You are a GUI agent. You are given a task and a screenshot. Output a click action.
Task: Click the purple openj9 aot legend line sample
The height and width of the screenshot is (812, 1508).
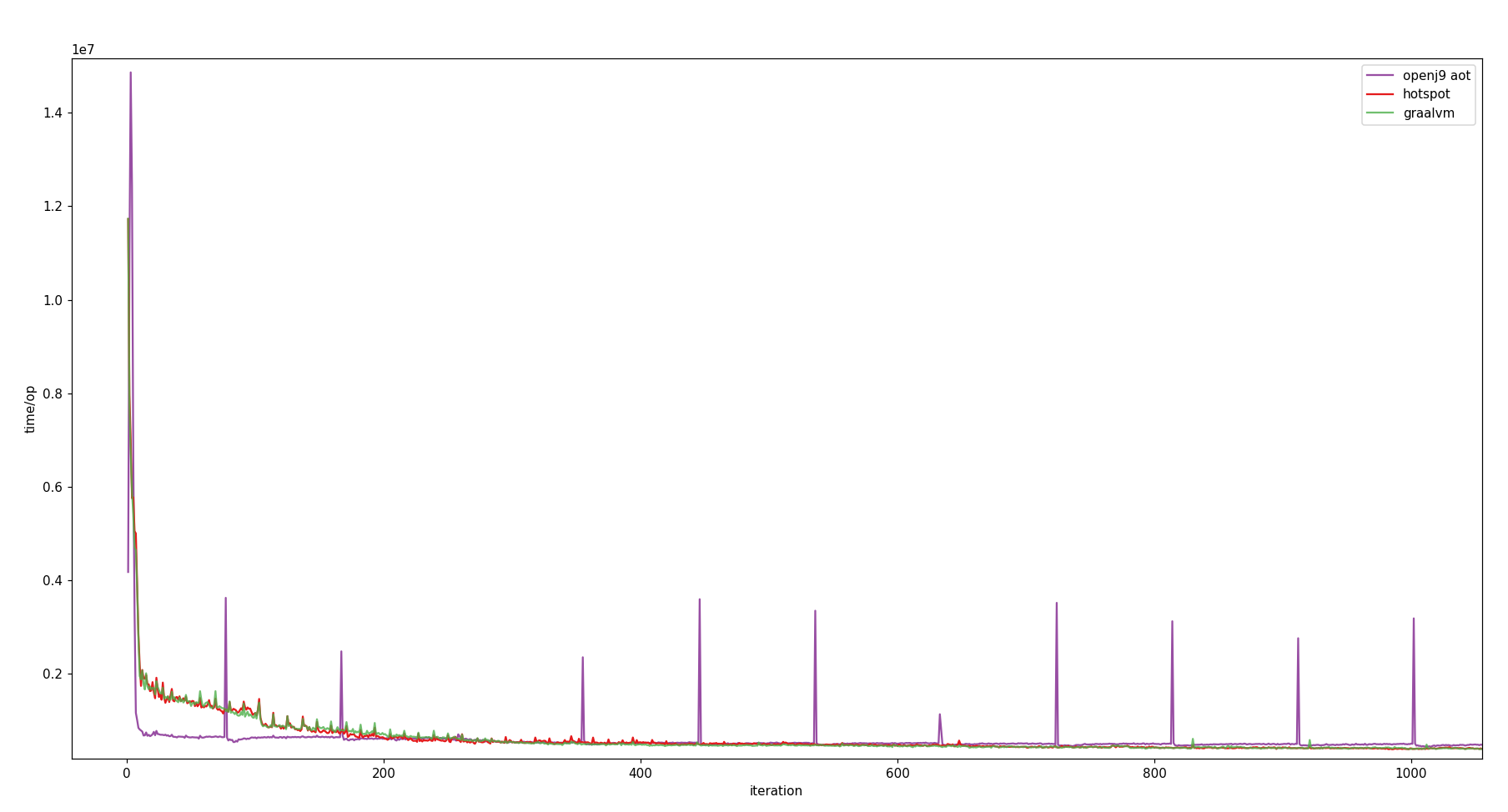(1380, 76)
